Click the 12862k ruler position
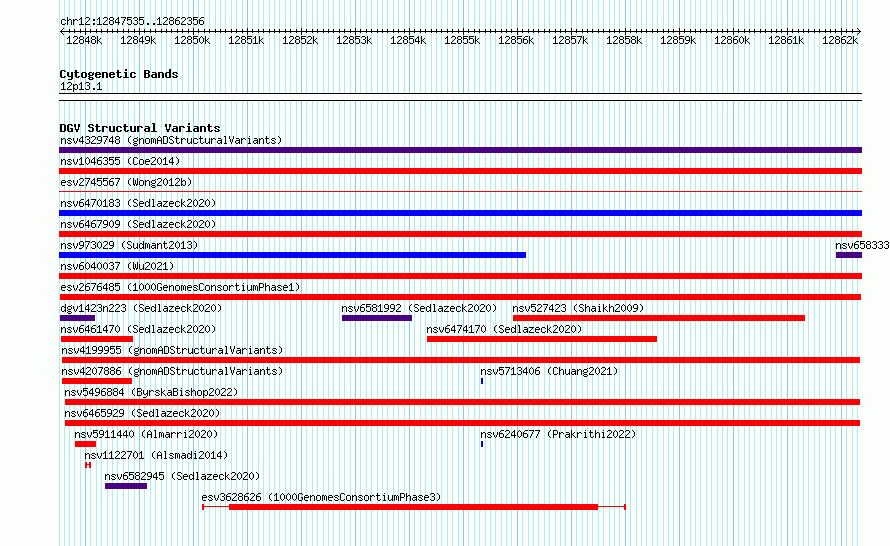The height and width of the screenshot is (546, 890). (x=840, y=40)
